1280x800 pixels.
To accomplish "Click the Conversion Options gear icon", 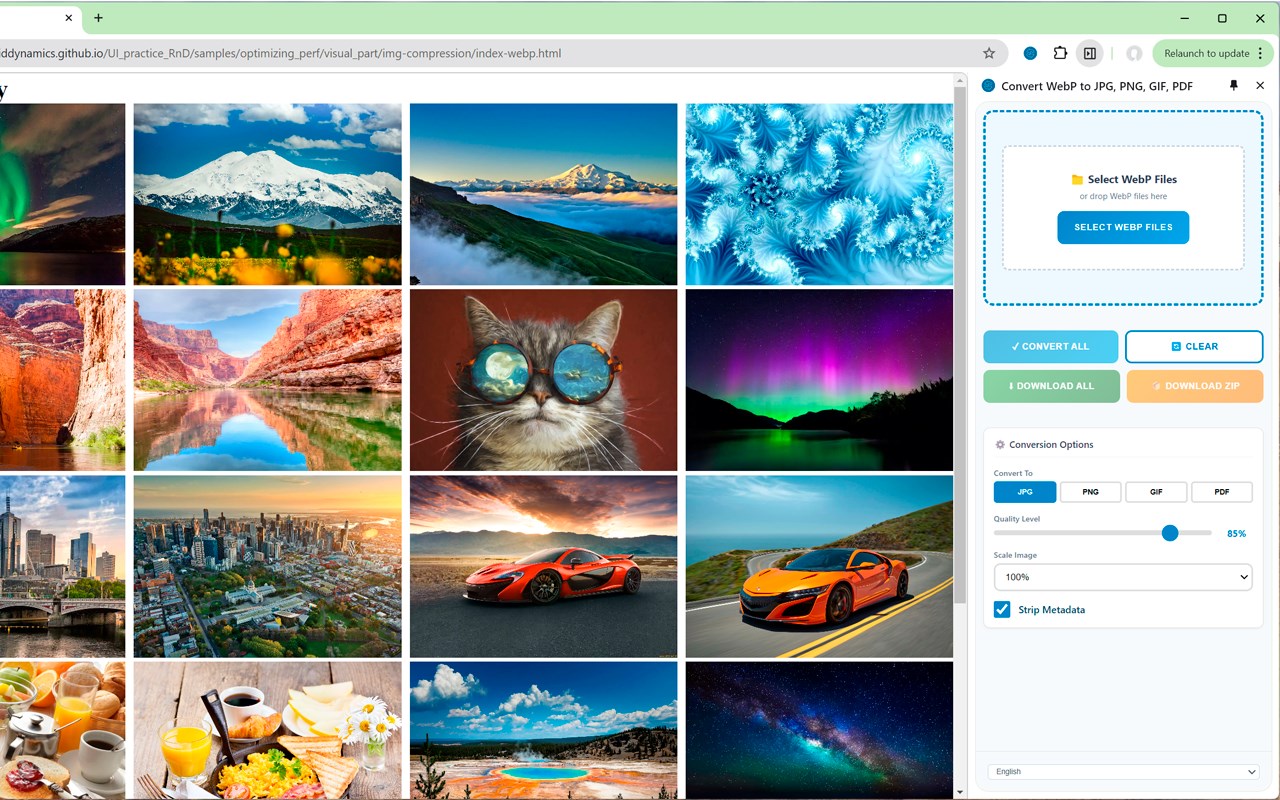I will [x=1000, y=445].
